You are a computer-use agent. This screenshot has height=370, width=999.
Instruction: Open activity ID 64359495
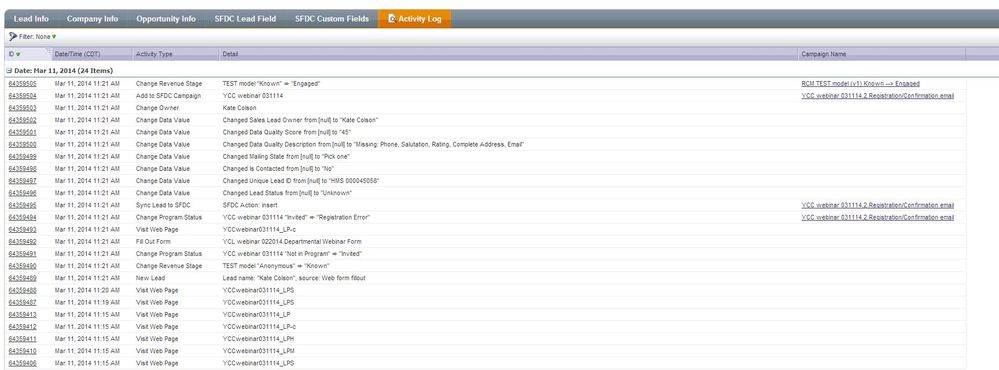coord(22,205)
